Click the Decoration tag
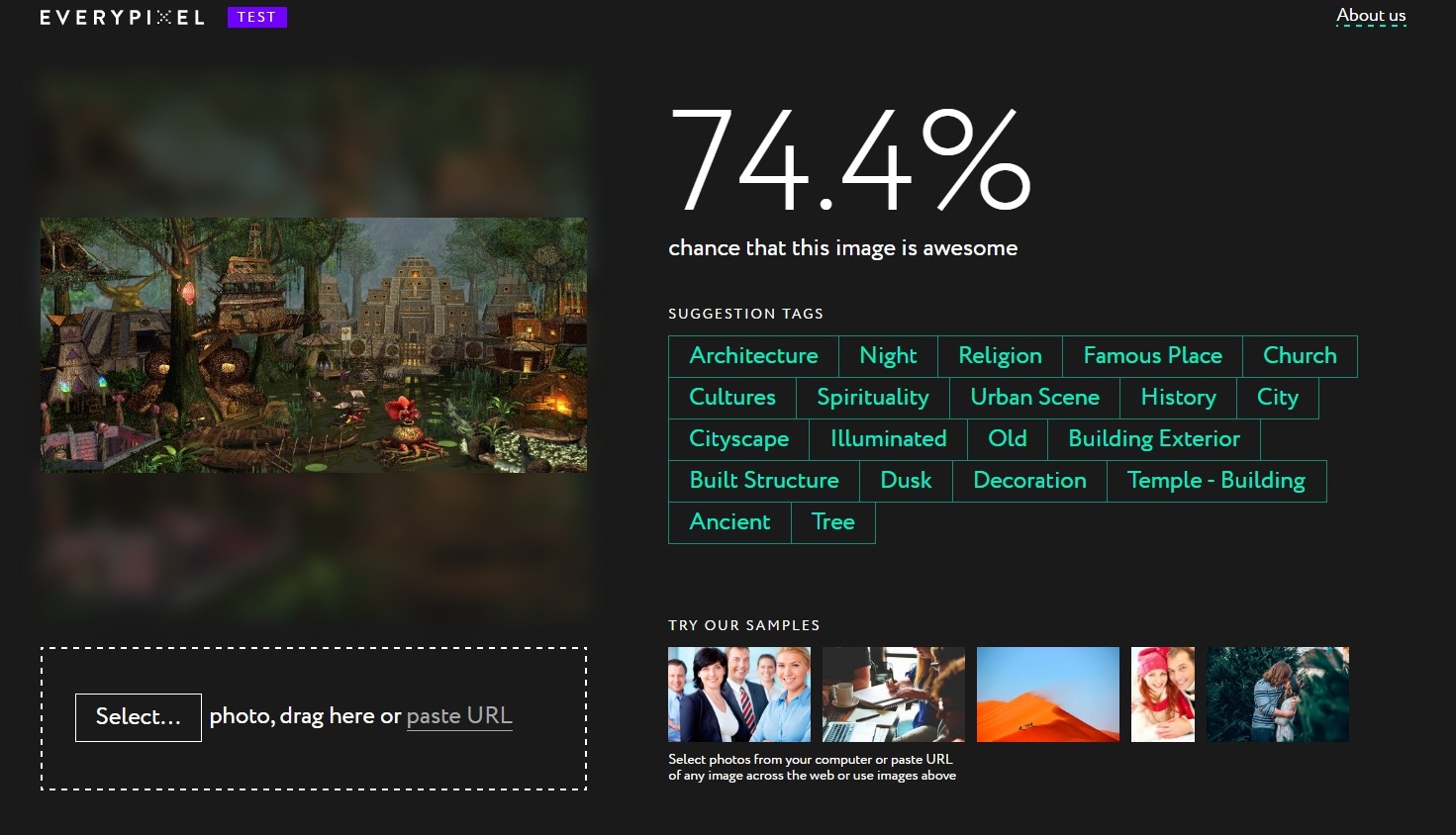The height and width of the screenshot is (835, 1456). pyautogui.click(x=1029, y=481)
